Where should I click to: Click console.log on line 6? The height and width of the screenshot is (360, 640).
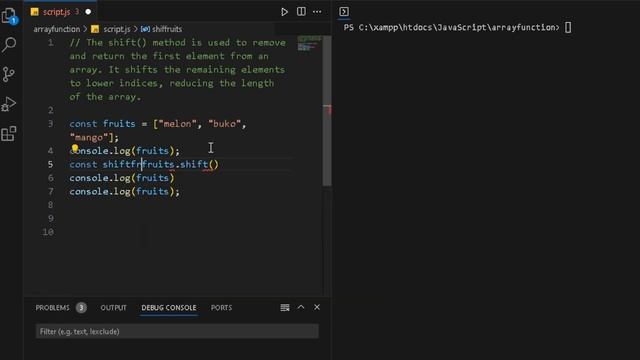point(100,178)
